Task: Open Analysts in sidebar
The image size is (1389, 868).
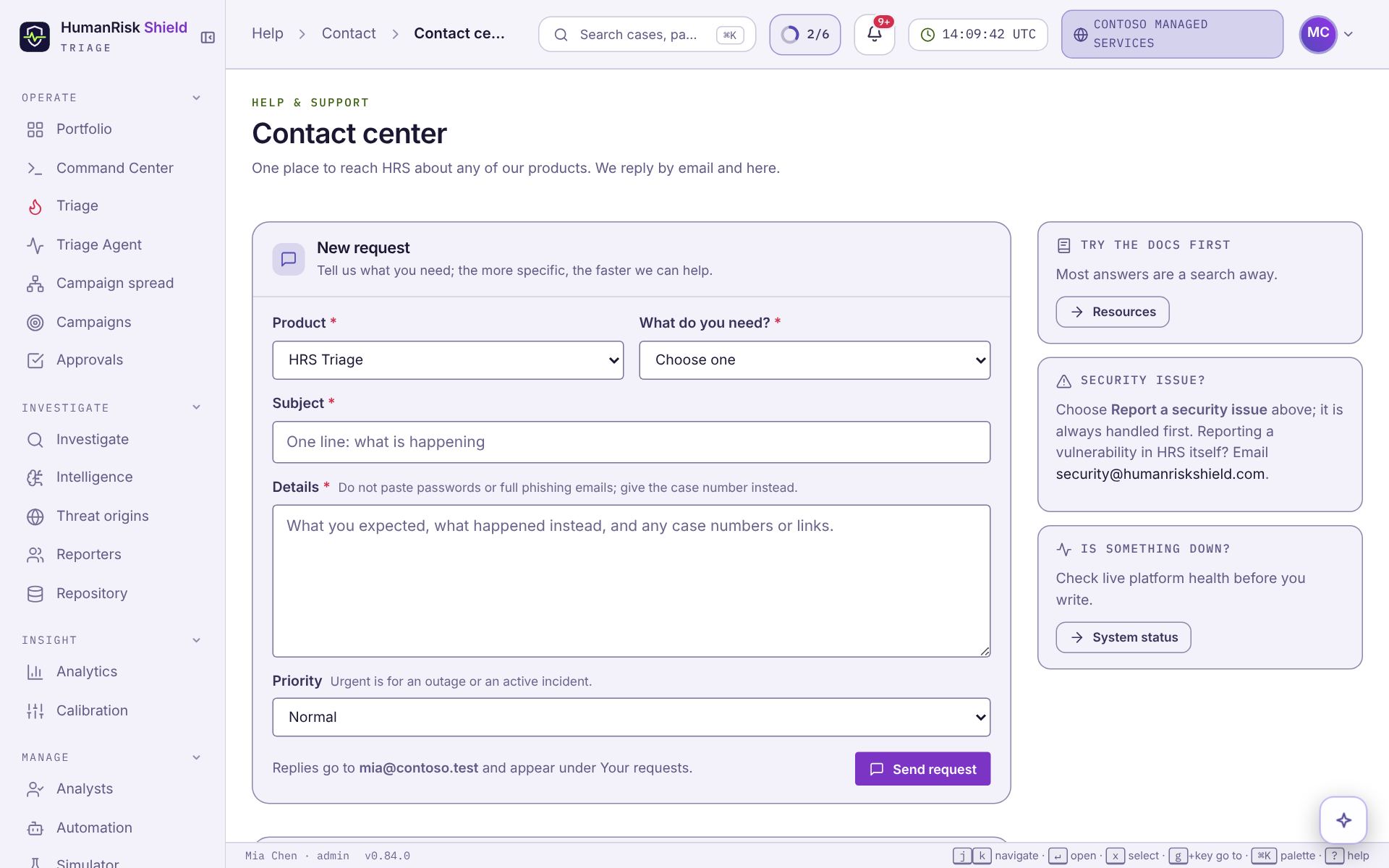Action: [x=112, y=789]
